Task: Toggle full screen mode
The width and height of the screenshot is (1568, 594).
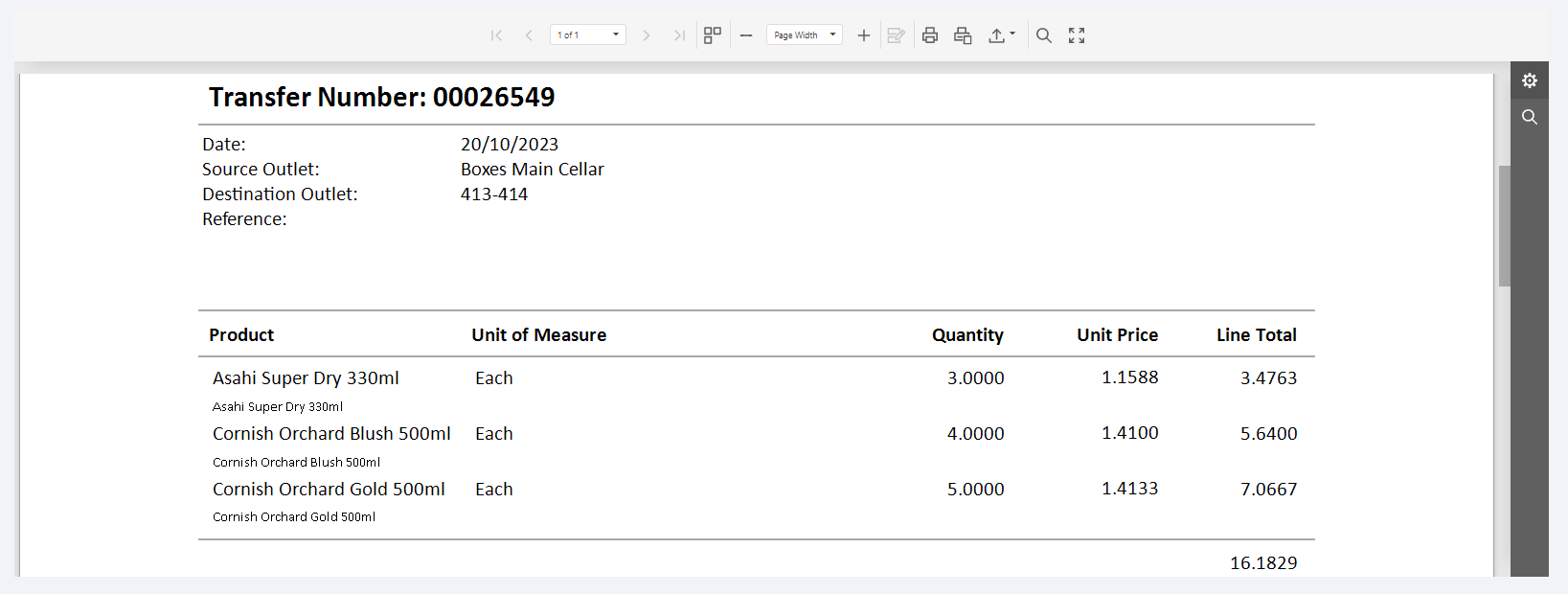Action: (1077, 35)
